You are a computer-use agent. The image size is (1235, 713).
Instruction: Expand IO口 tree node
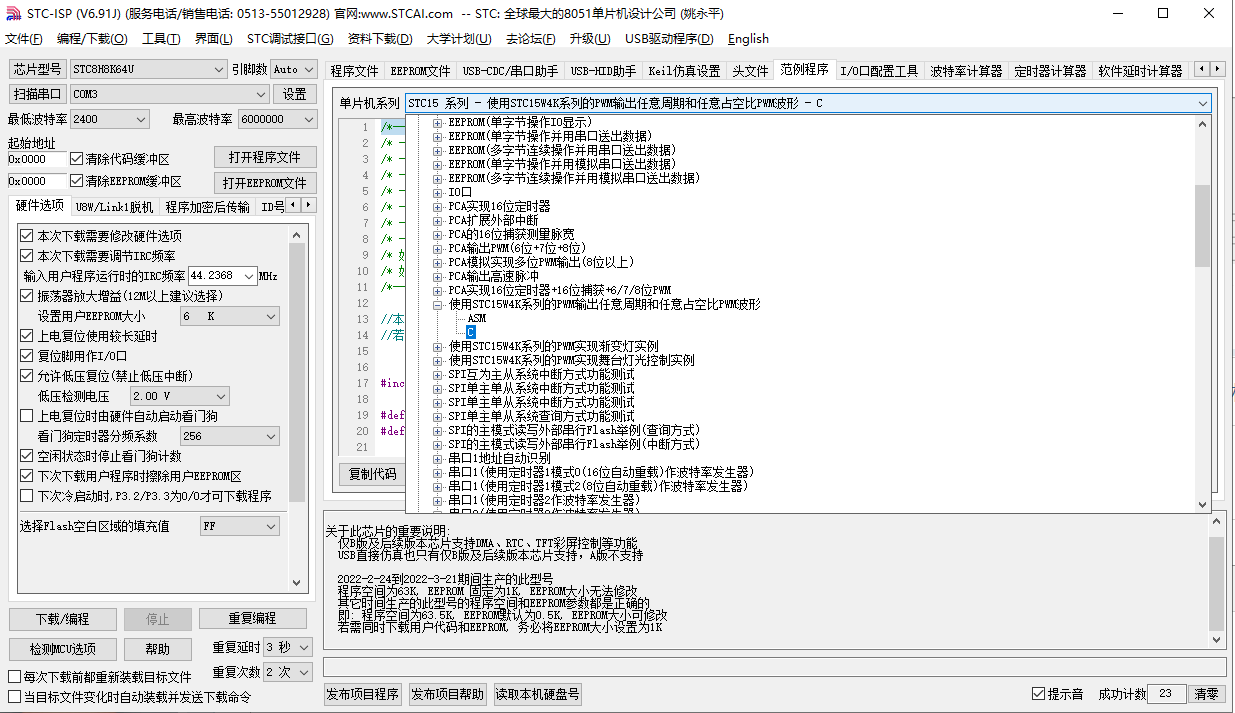[x=437, y=192]
